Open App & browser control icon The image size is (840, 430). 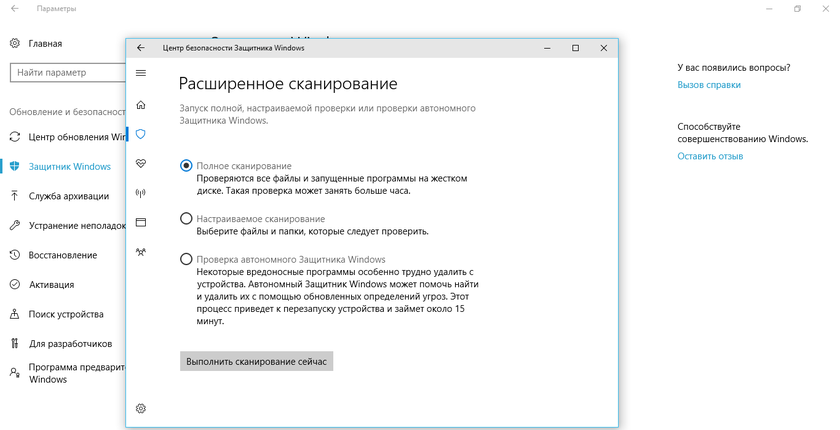coord(141,221)
